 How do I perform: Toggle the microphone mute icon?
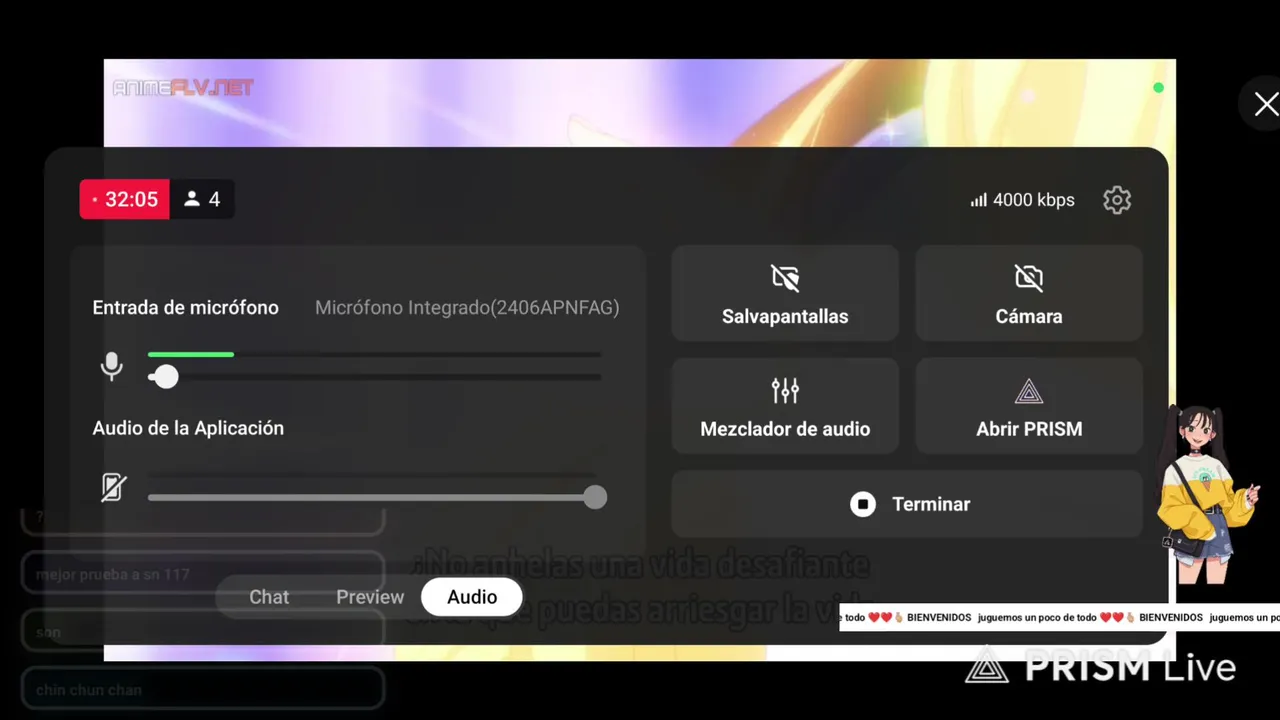click(x=112, y=366)
